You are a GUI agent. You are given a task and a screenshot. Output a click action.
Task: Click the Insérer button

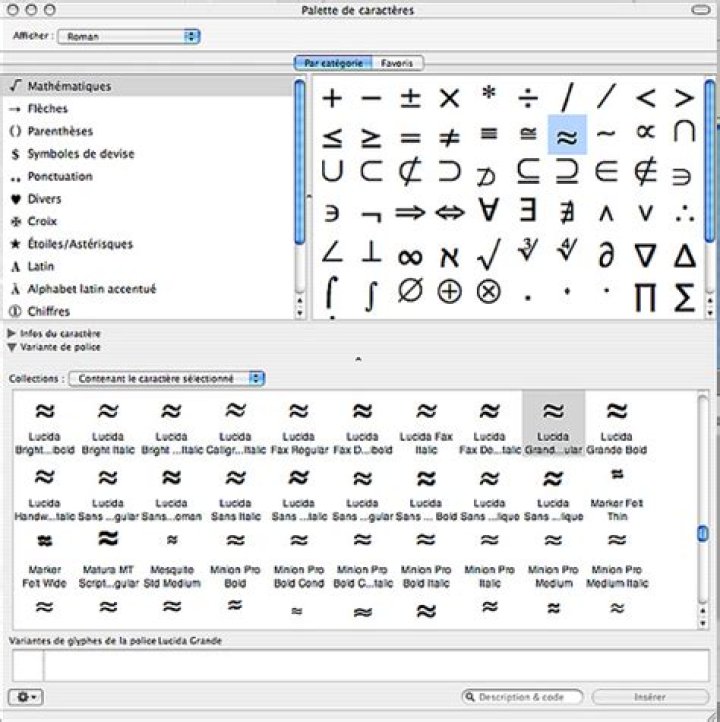pyautogui.click(x=650, y=697)
